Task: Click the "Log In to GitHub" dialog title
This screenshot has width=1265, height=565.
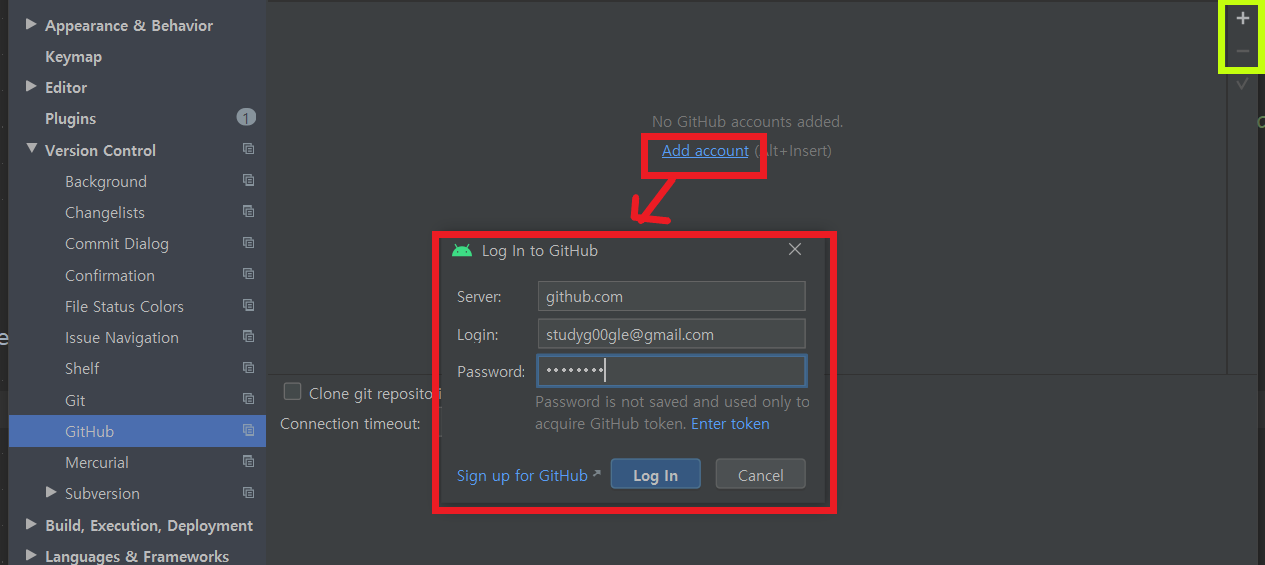Action: click(x=540, y=251)
